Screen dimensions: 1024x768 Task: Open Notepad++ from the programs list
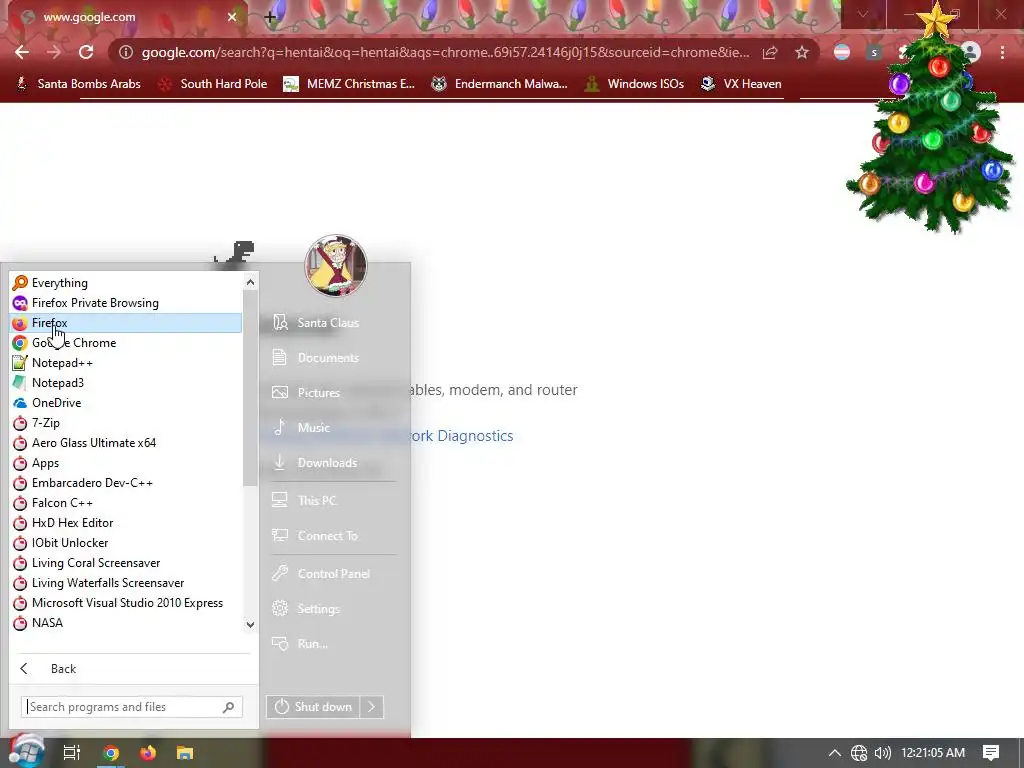(x=125, y=363)
